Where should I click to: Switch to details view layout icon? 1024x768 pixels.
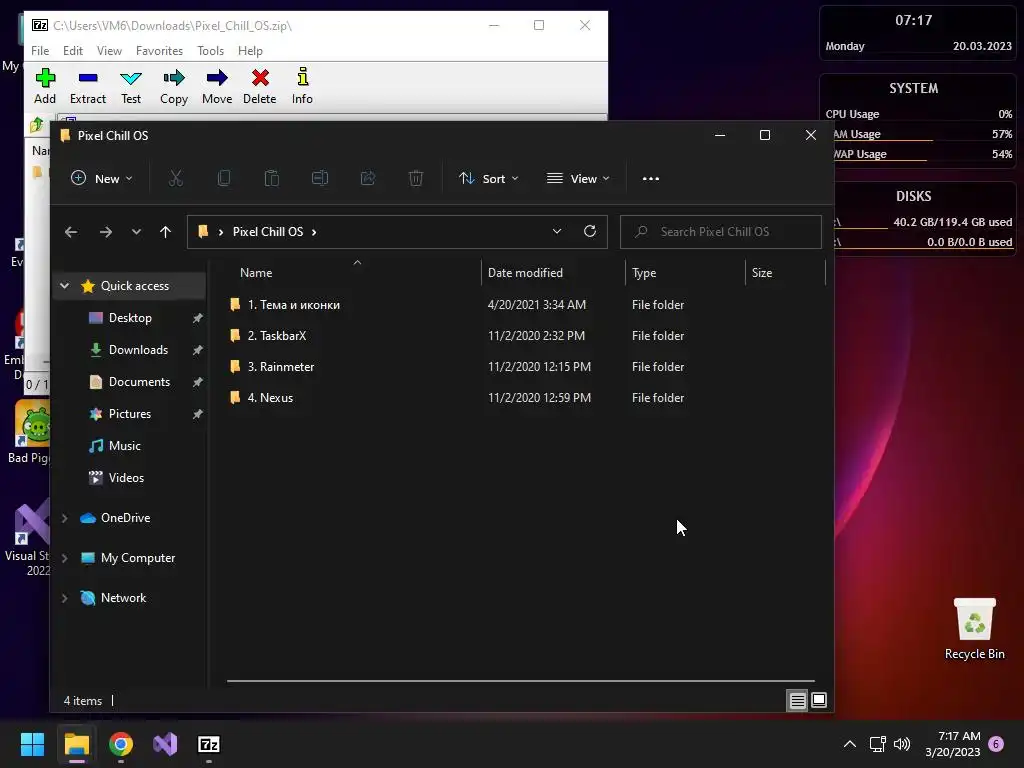[x=797, y=701]
